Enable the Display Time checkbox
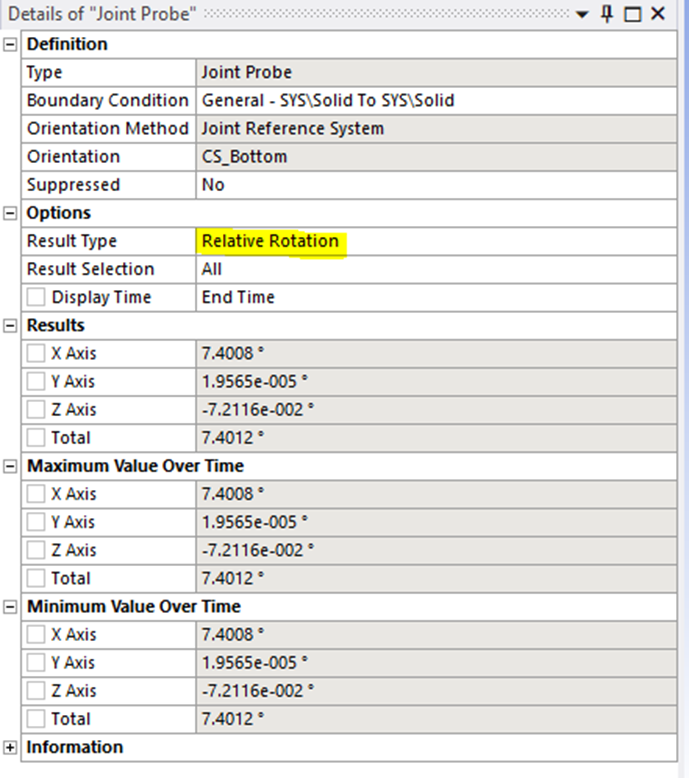The width and height of the screenshot is (689, 778). tap(36, 297)
